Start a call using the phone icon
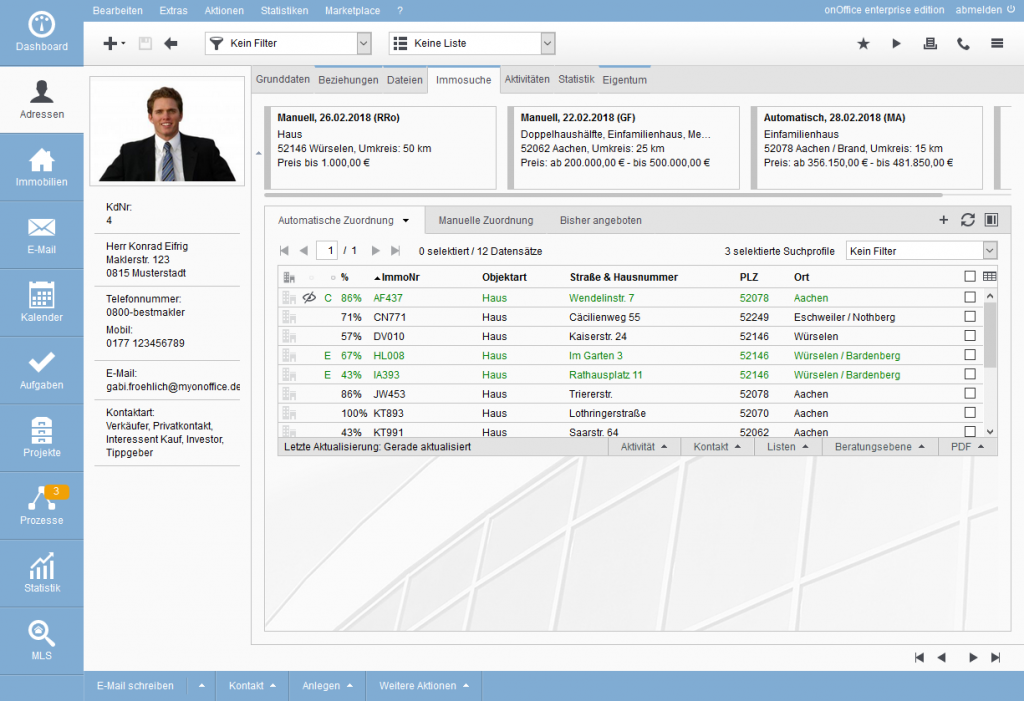Viewport: 1024px width, 701px height. point(960,44)
